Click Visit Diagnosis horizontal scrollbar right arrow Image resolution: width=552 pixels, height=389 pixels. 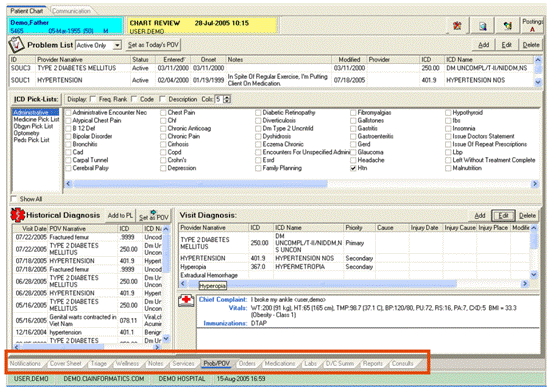tap(525, 283)
